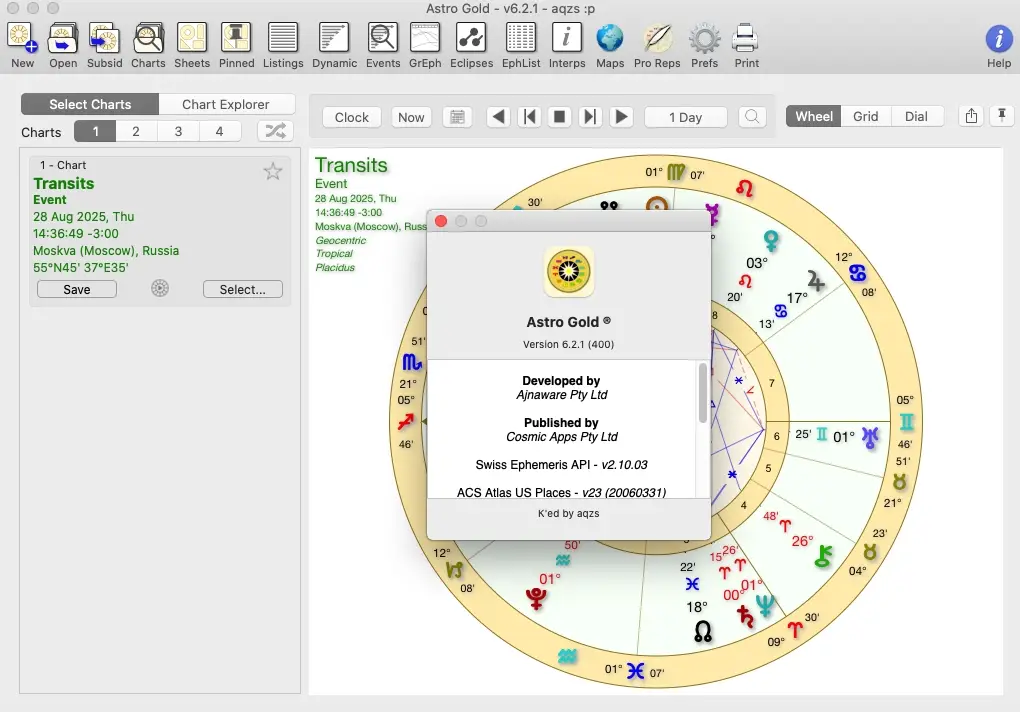The width and height of the screenshot is (1020, 712).
Task: Play animation backward
Action: tap(498, 117)
